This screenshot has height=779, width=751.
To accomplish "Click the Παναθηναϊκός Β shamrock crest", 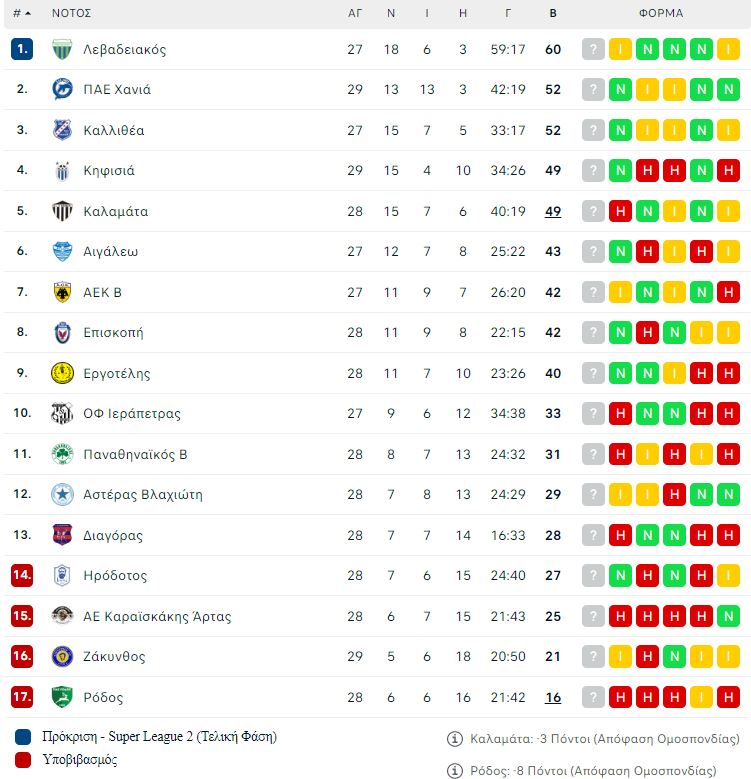I will (x=62, y=454).
